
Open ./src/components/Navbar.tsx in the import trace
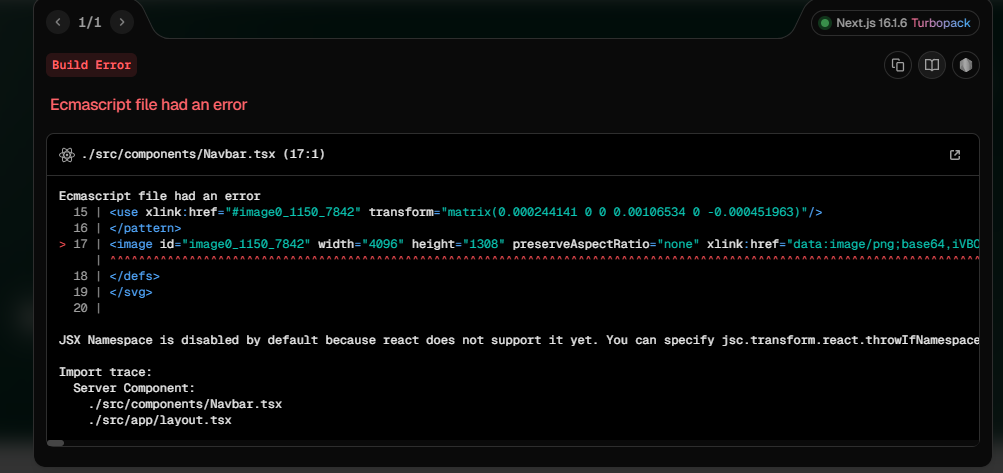(184, 404)
